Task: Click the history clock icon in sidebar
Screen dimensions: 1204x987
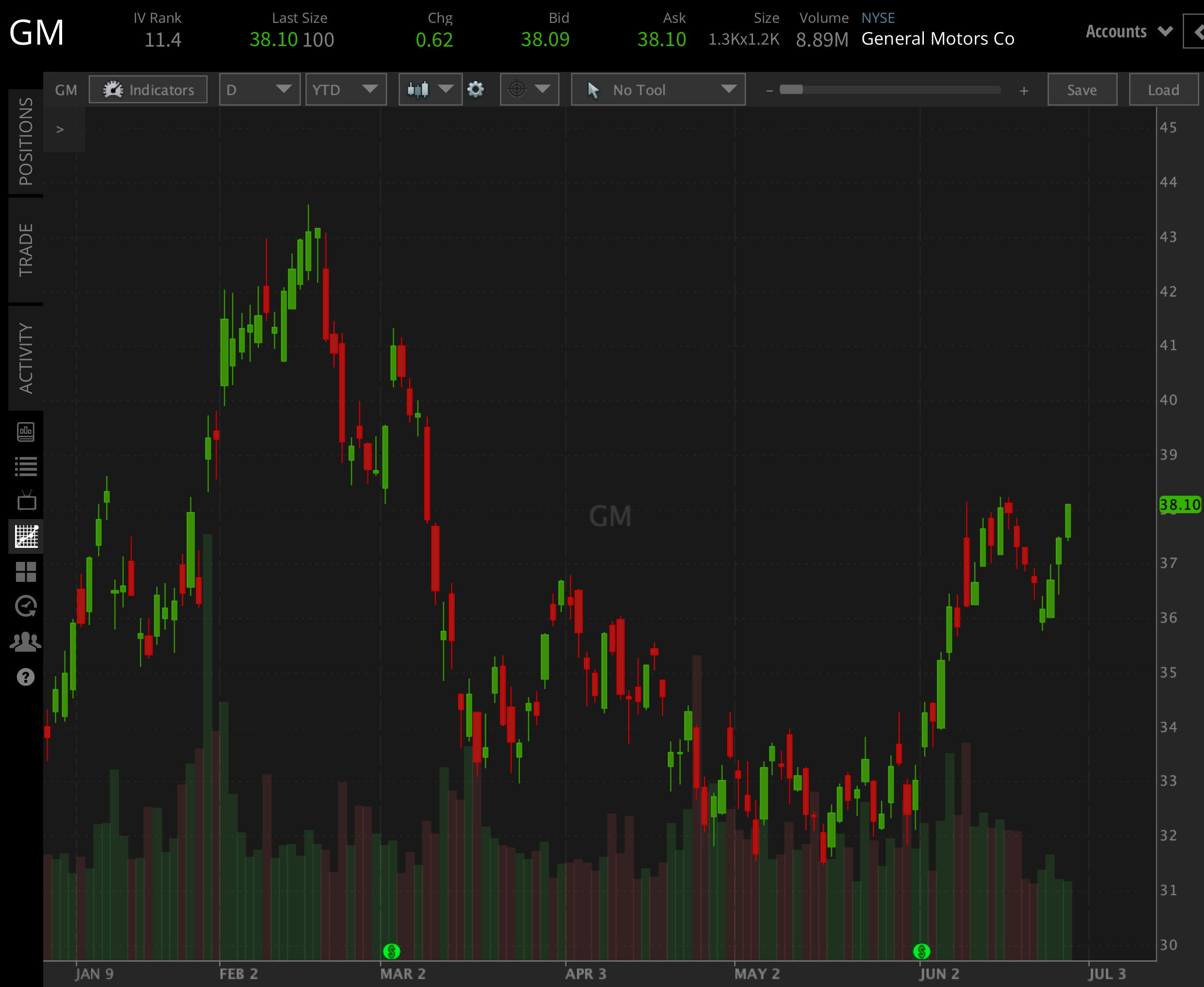Action: pos(25,606)
